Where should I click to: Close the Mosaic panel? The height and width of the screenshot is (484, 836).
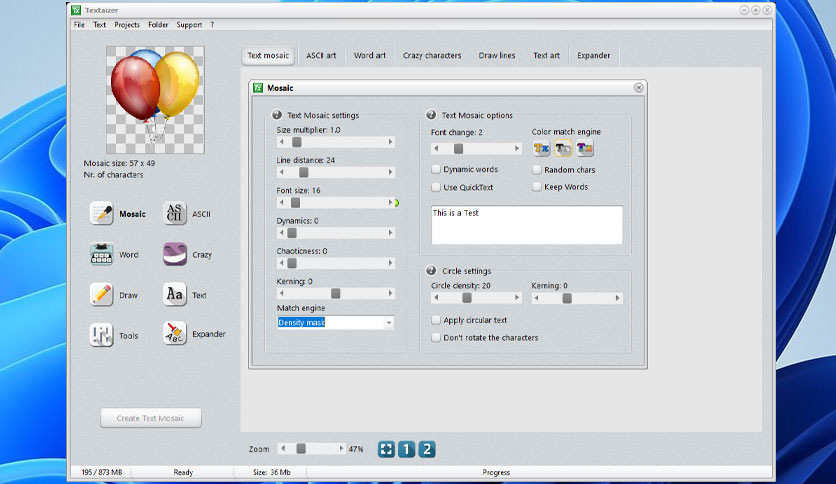[638, 87]
